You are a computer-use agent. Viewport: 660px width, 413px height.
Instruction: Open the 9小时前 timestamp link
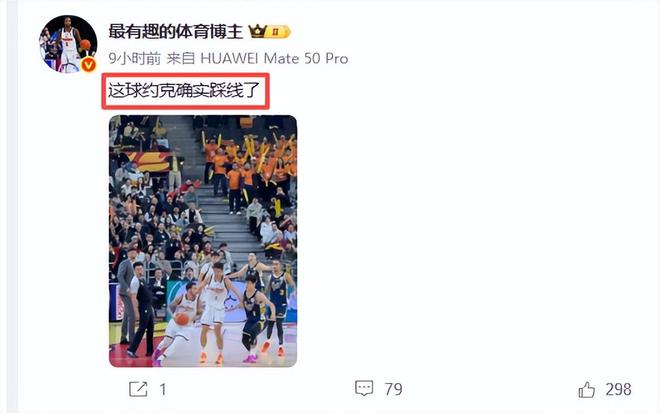click(x=135, y=58)
